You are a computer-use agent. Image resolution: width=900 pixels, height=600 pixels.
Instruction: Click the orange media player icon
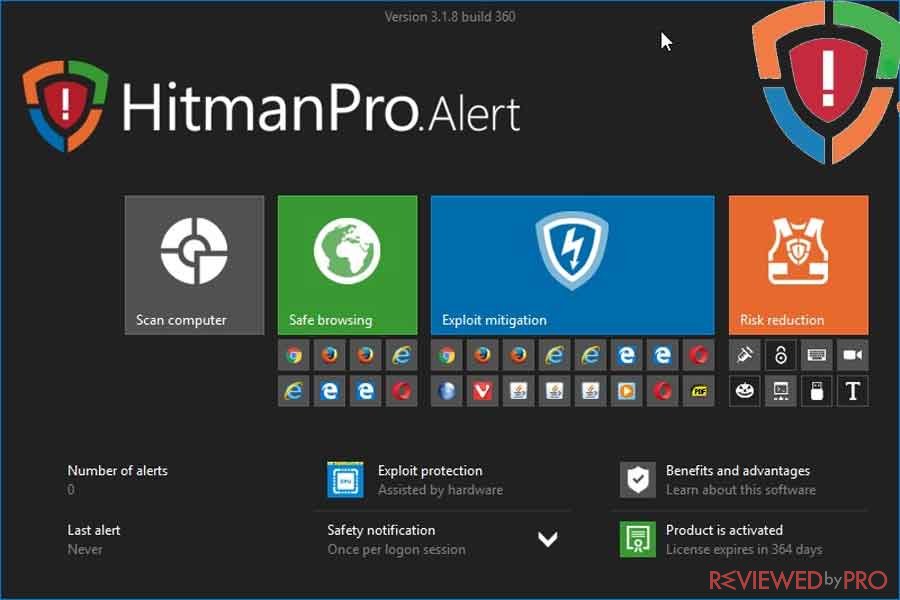coord(626,391)
